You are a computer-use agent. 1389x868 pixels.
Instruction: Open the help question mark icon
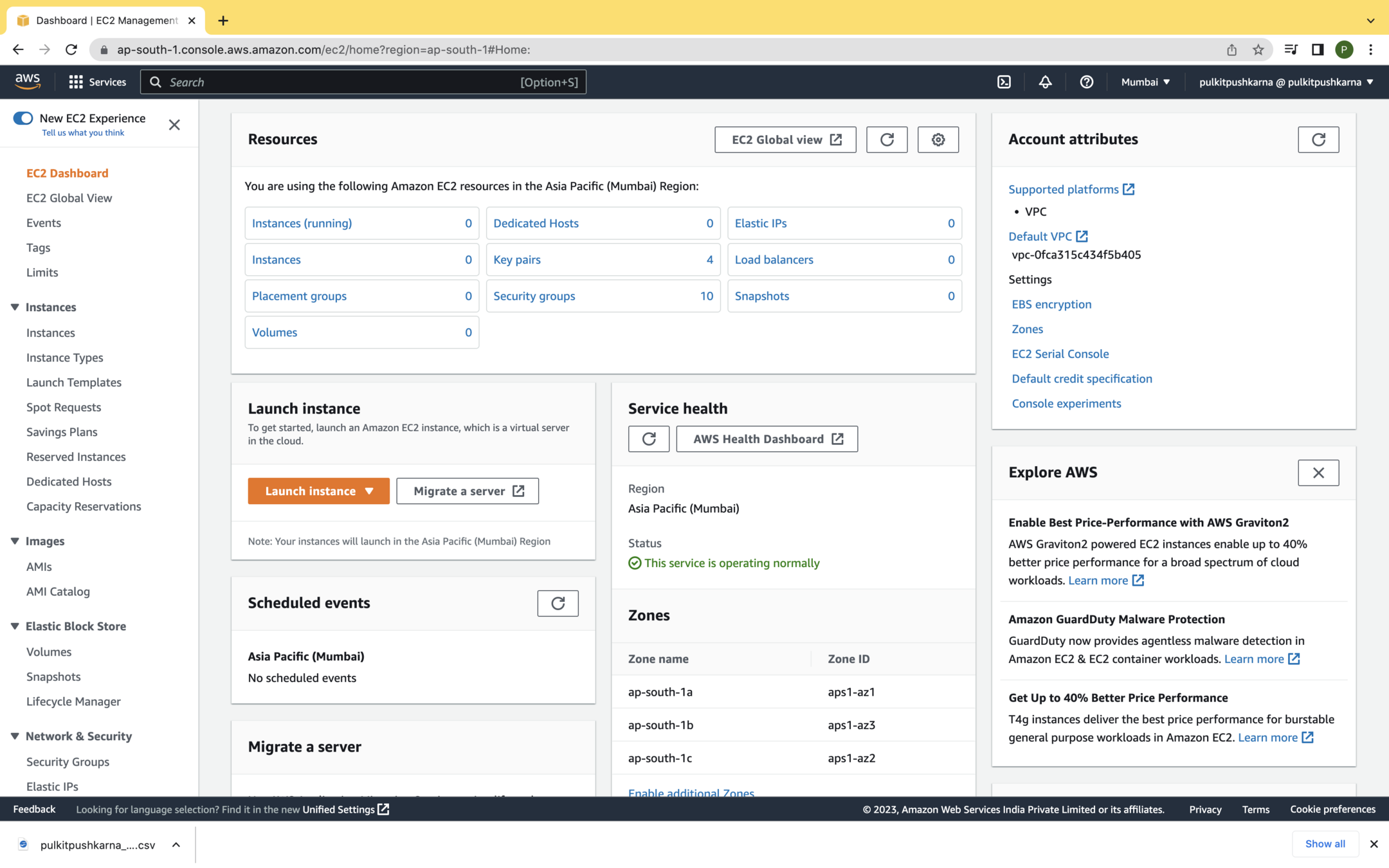(x=1086, y=82)
